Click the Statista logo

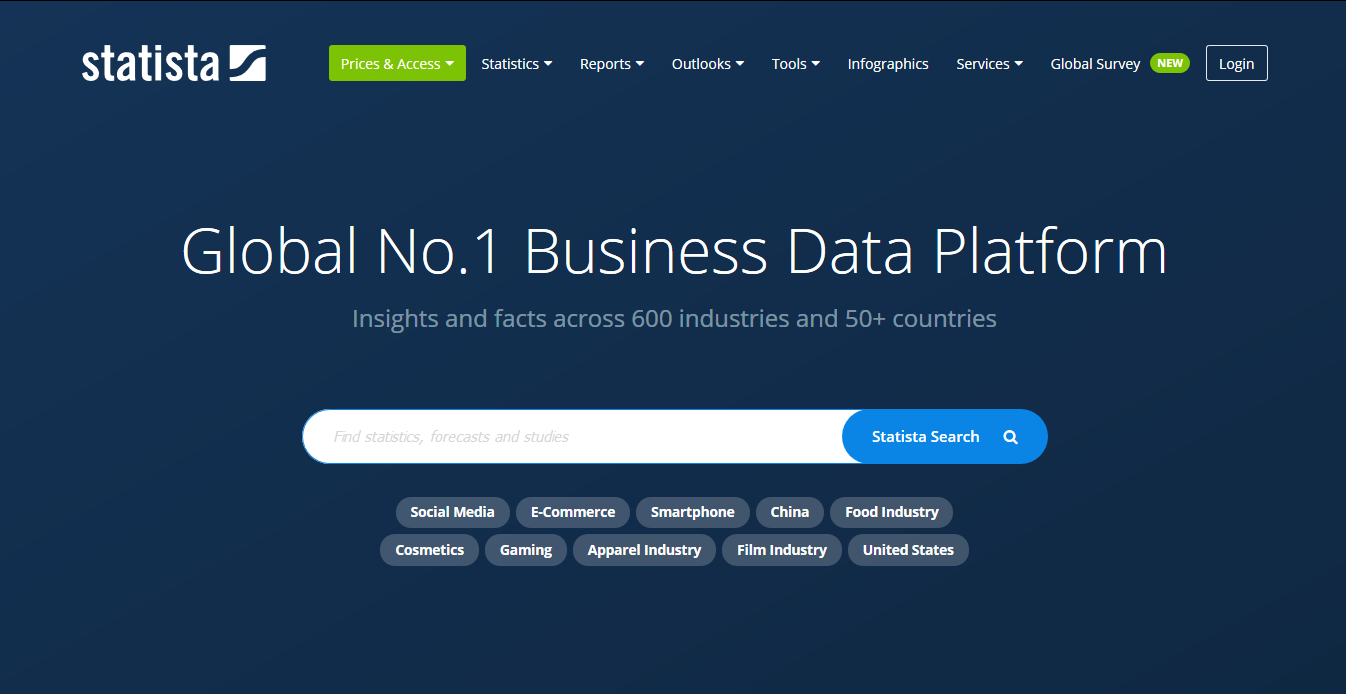pyautogui.click(x=174, y=64)
